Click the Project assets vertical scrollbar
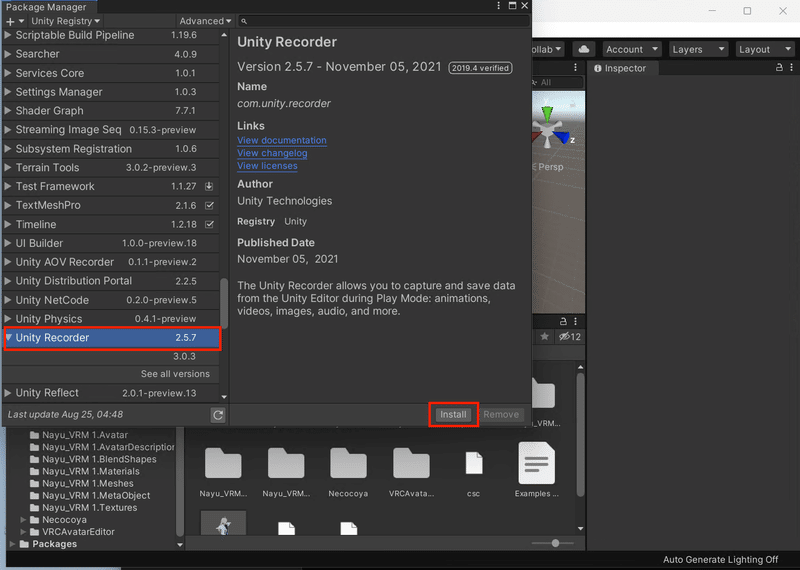Screen dimensions: 800x570 point(580,434)
